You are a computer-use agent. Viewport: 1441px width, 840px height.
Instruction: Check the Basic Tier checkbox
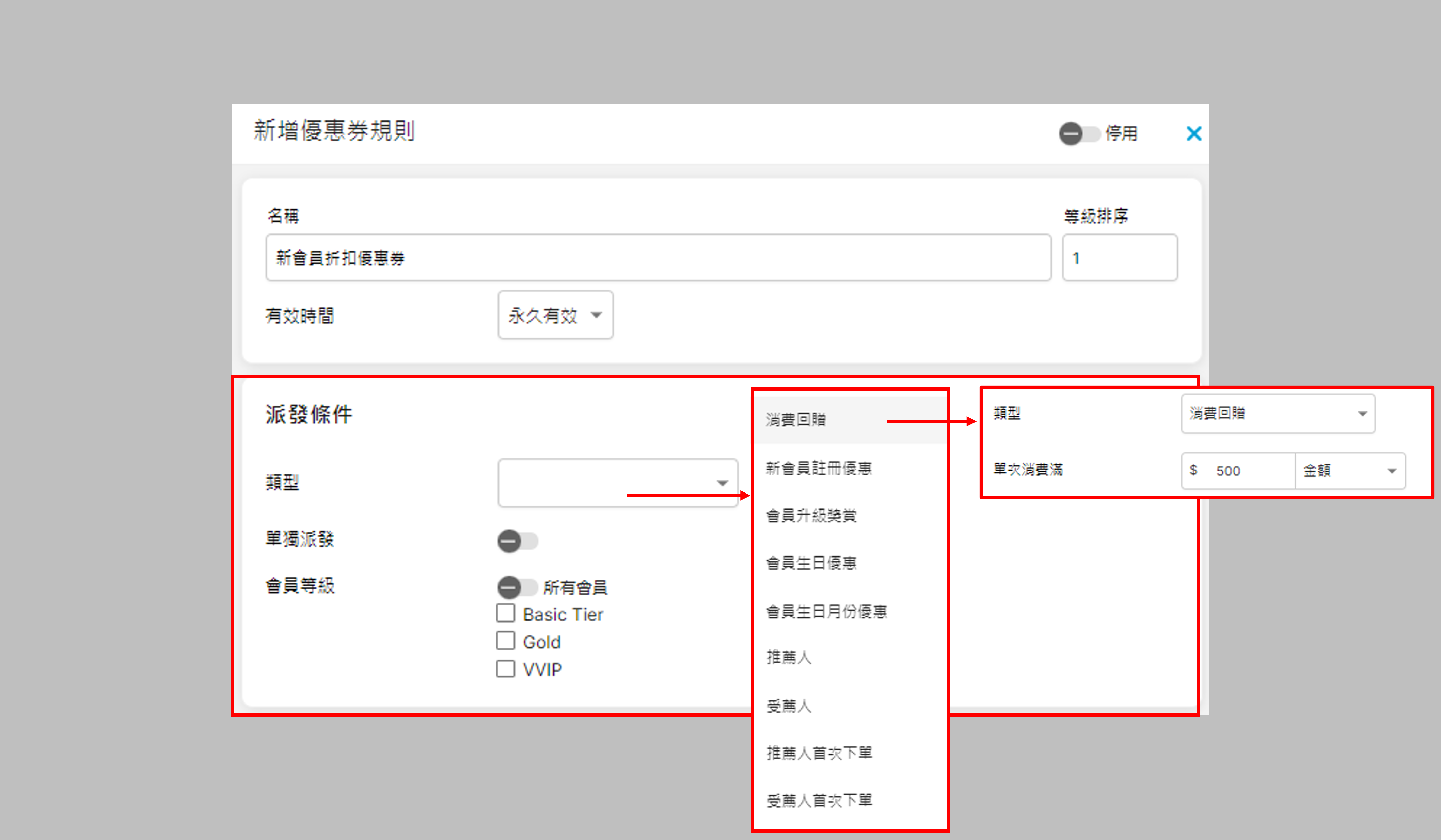[506, 613]
